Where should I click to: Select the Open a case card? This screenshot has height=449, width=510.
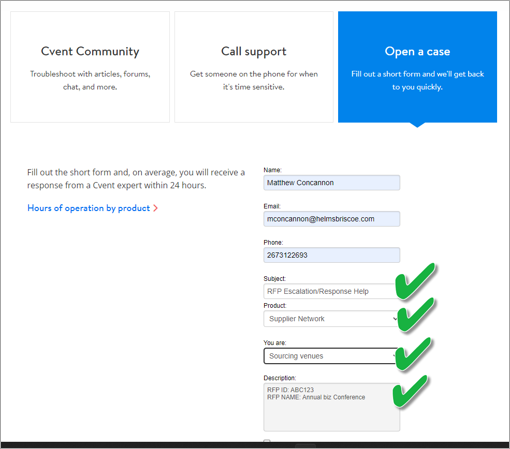click(x=417, y=67)
